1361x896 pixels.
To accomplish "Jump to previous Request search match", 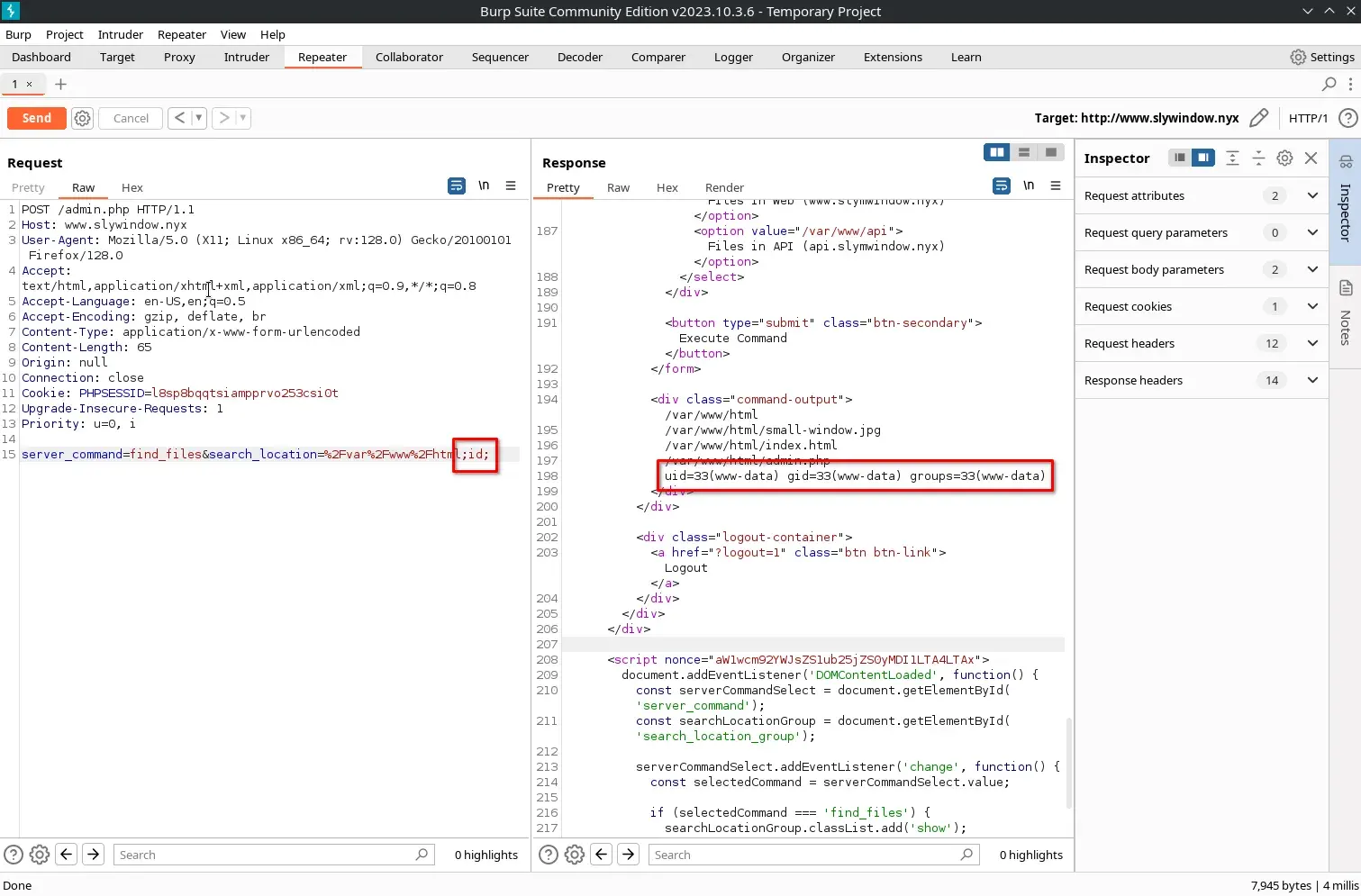I will tap(66, 855).
